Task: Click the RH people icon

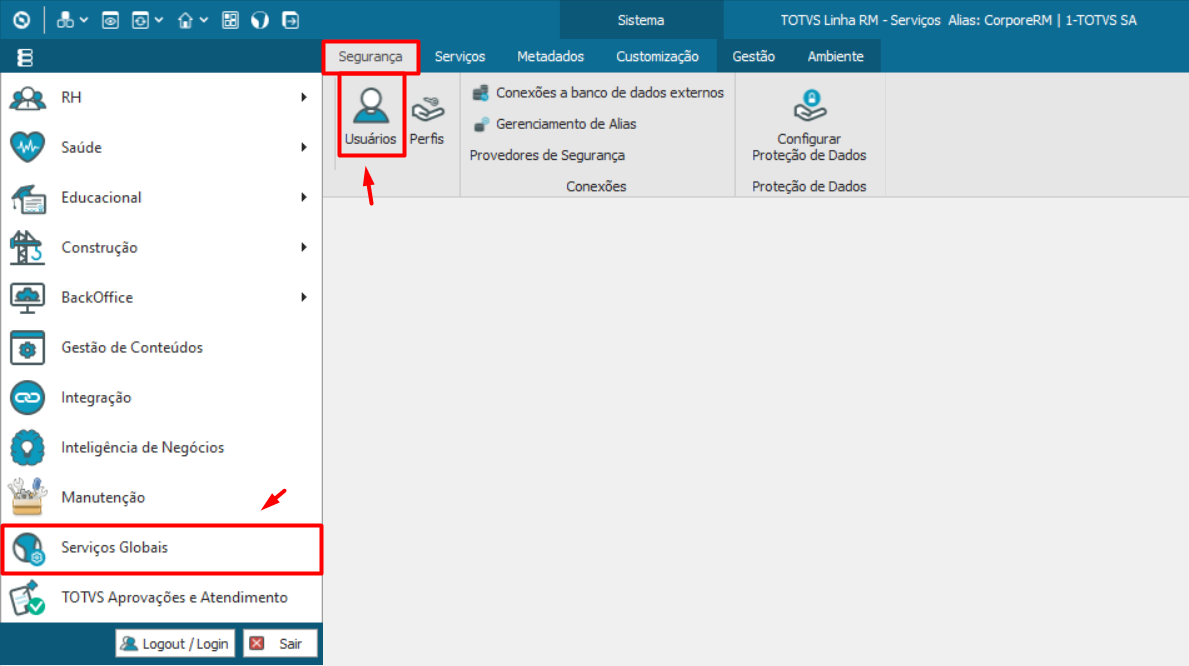Action: 27,98
